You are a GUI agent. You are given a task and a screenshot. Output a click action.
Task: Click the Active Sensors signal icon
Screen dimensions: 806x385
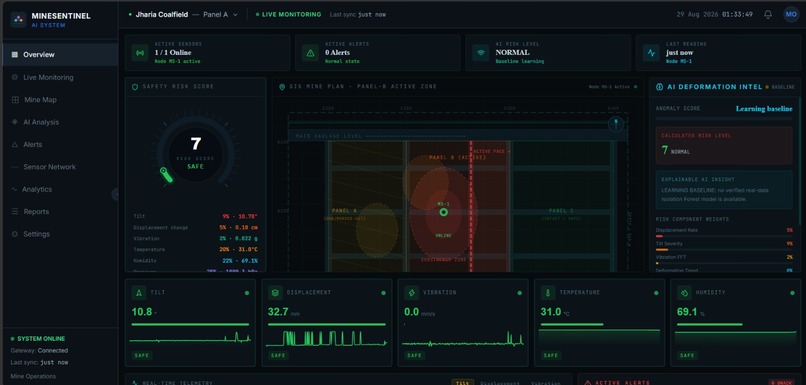140,52
